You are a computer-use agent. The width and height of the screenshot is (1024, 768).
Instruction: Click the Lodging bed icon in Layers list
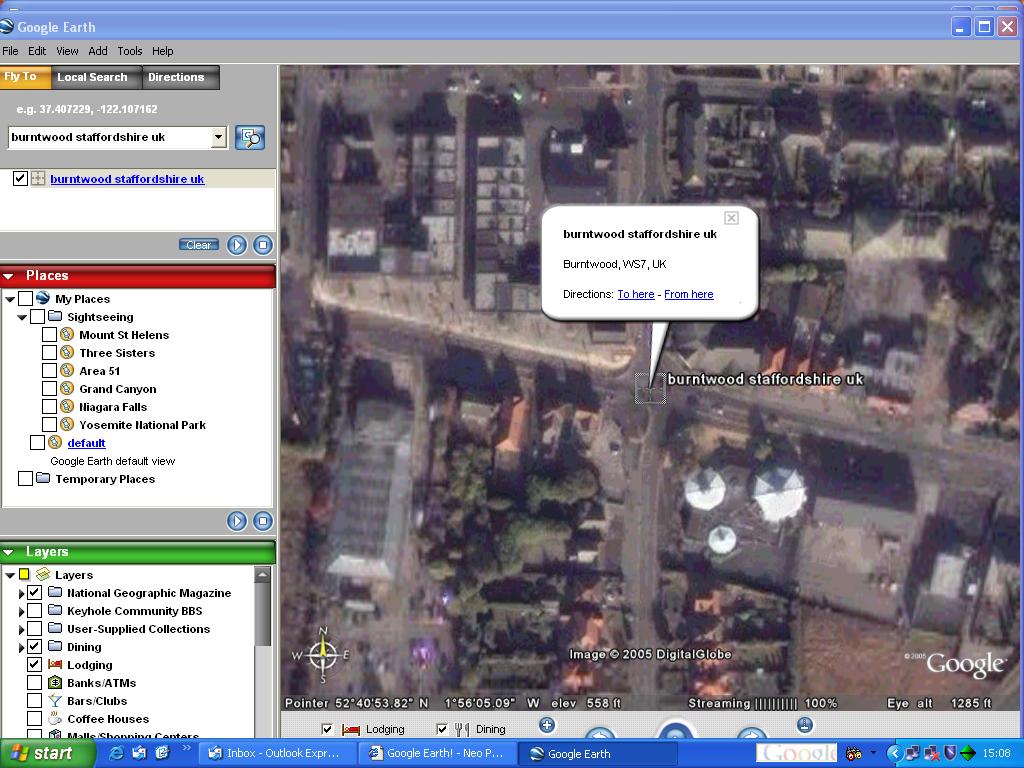55,664
